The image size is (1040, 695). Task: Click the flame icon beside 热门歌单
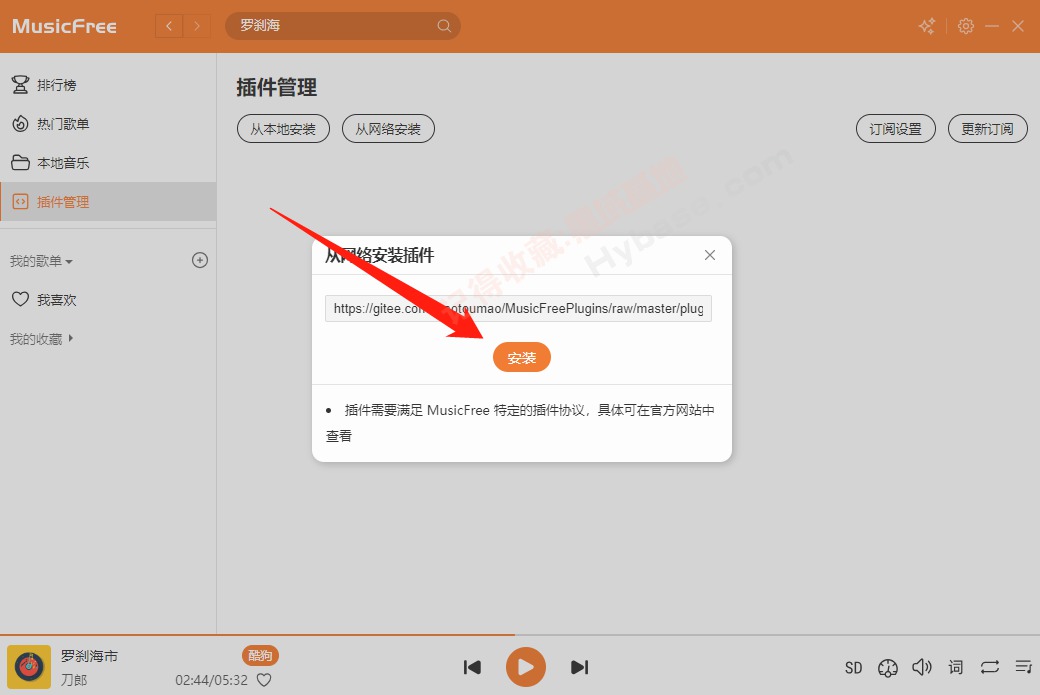point(21,124)
